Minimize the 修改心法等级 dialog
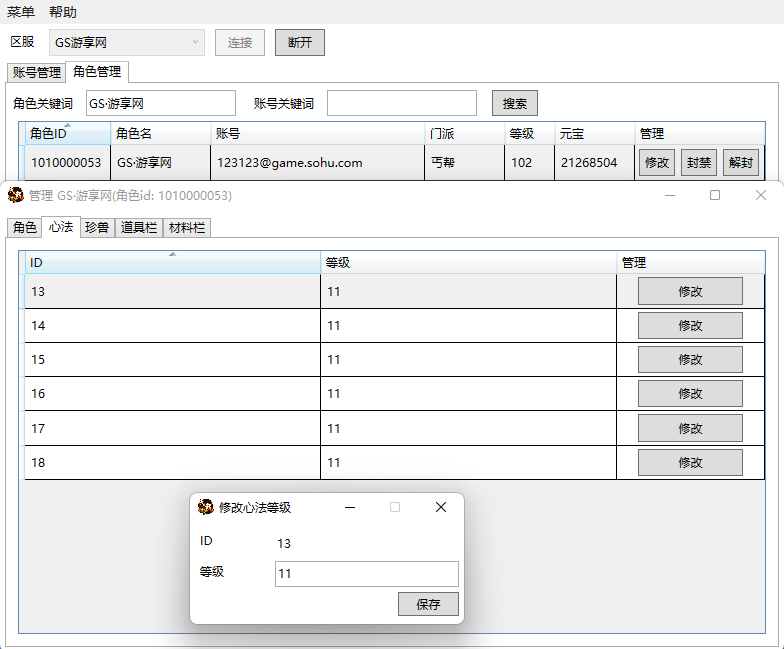Screen dimensions: 784x649 tap(350, 507)
